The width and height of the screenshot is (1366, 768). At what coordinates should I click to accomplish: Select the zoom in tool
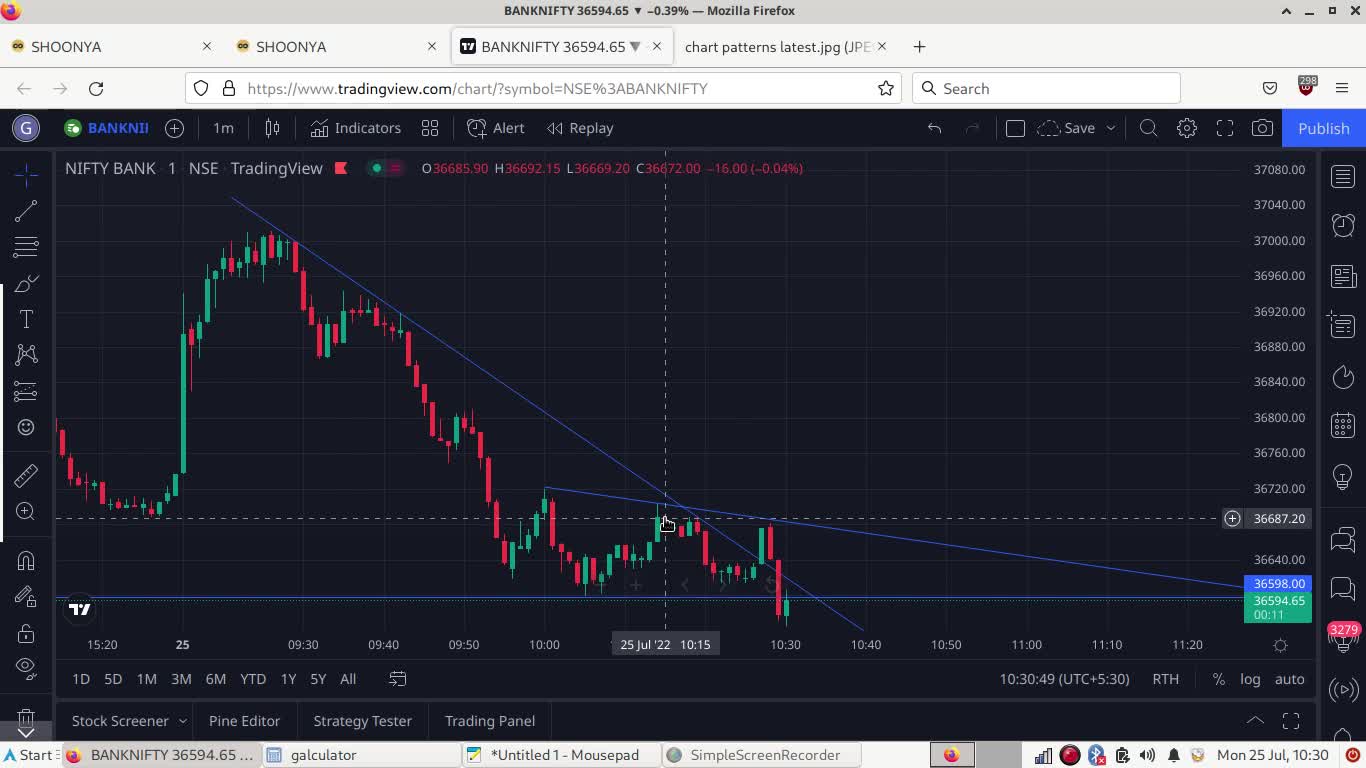(26, 511)
